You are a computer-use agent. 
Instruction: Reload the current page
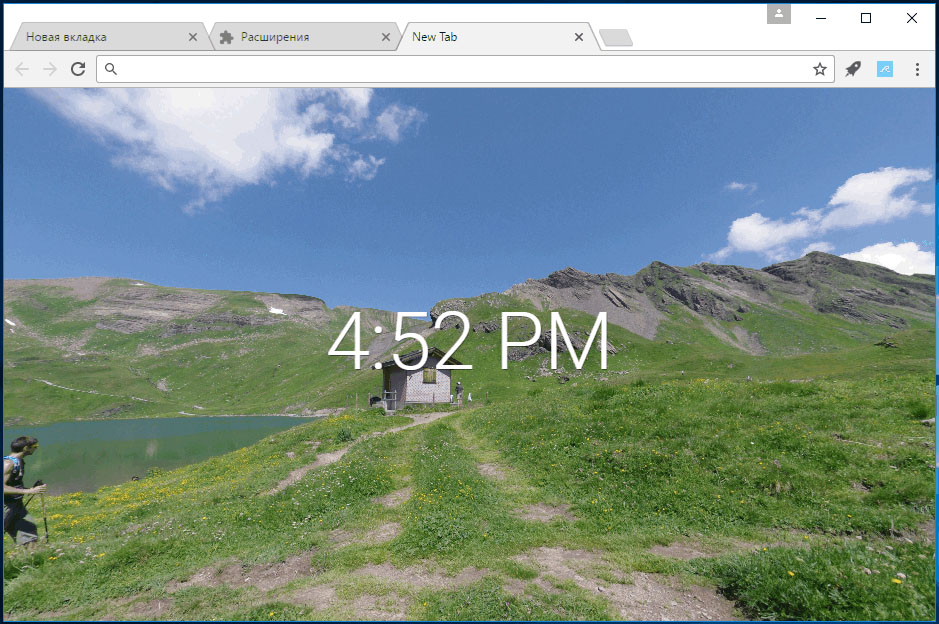(x=78, y=69)
